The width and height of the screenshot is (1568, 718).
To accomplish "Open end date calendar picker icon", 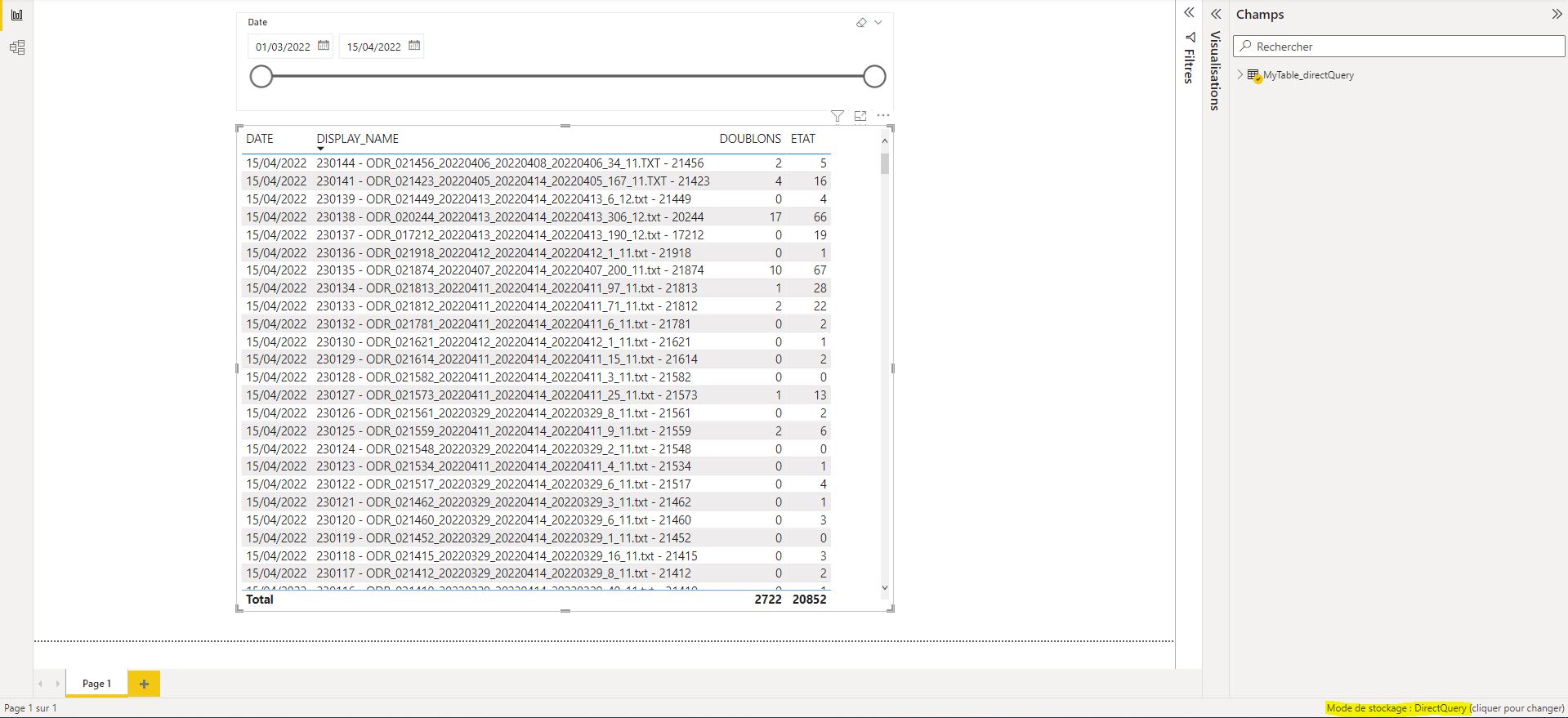I will tap(414, 46).
